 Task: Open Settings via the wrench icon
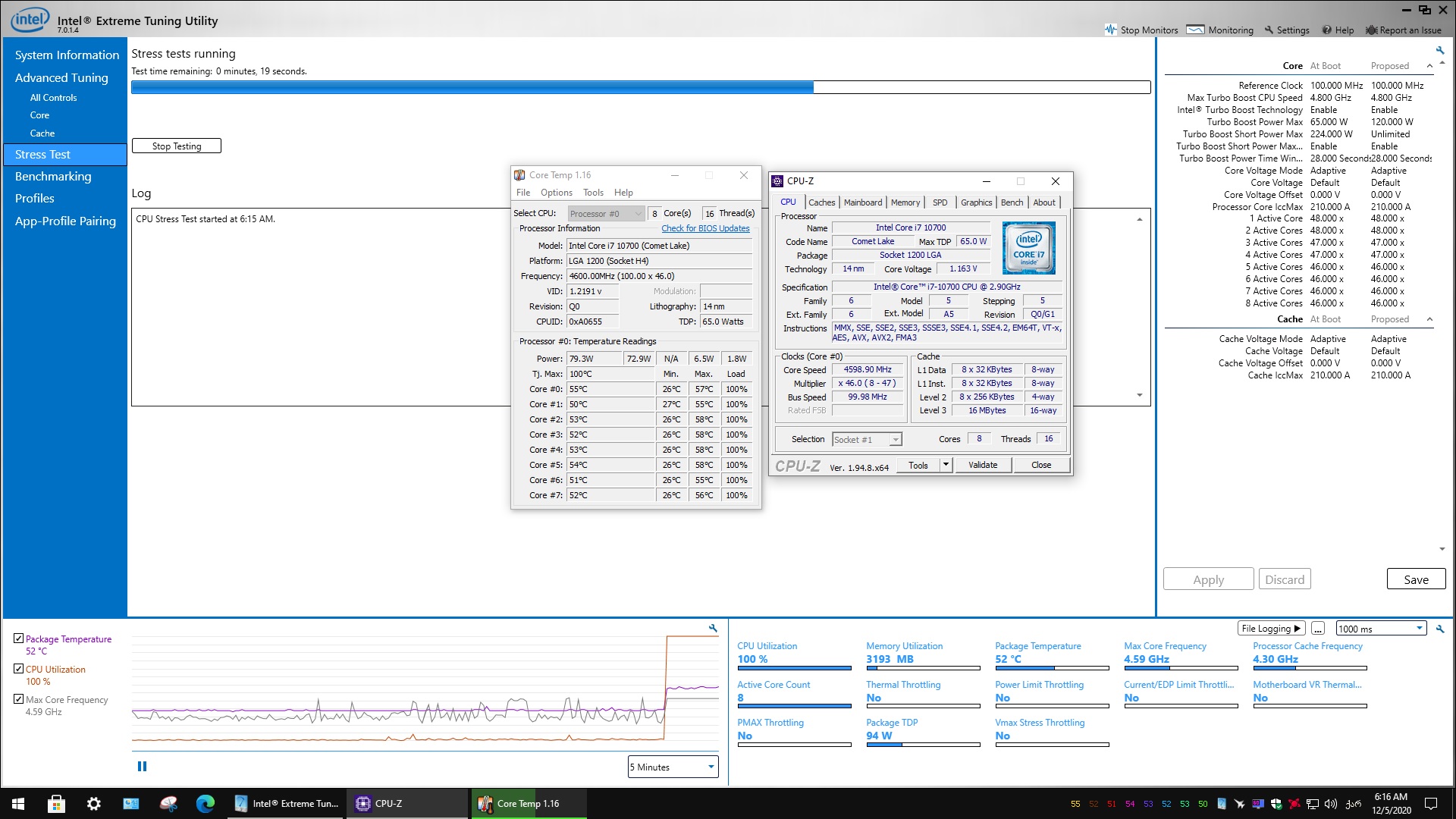1269,30
